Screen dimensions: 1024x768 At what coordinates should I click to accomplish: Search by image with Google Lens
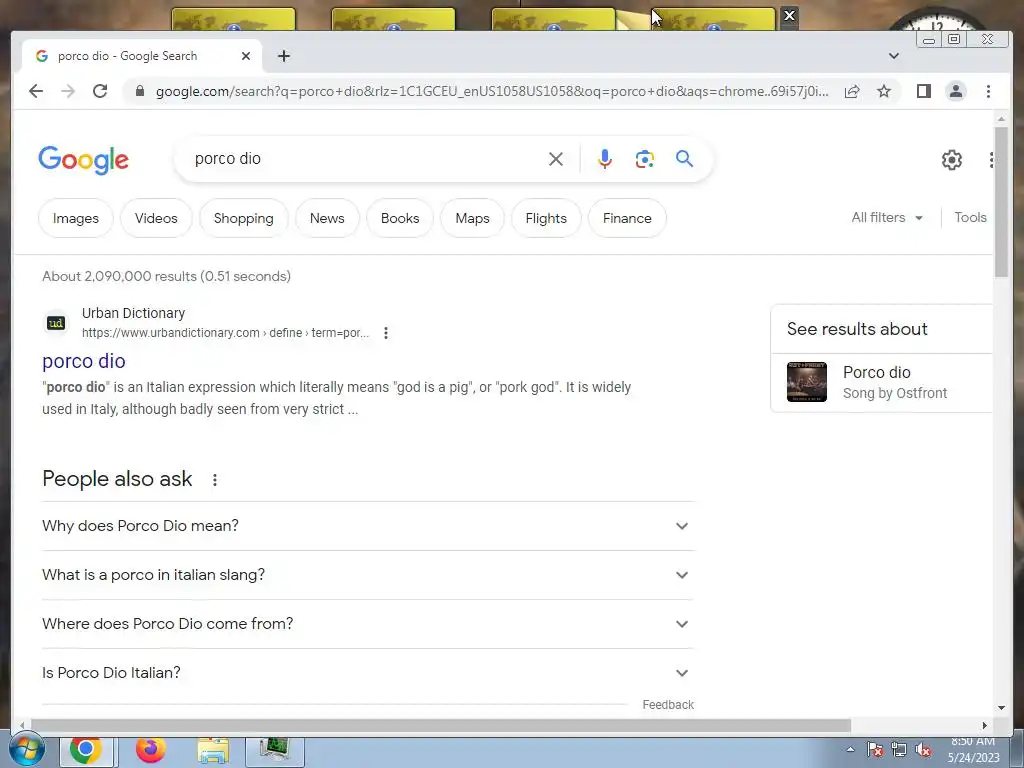645,159
